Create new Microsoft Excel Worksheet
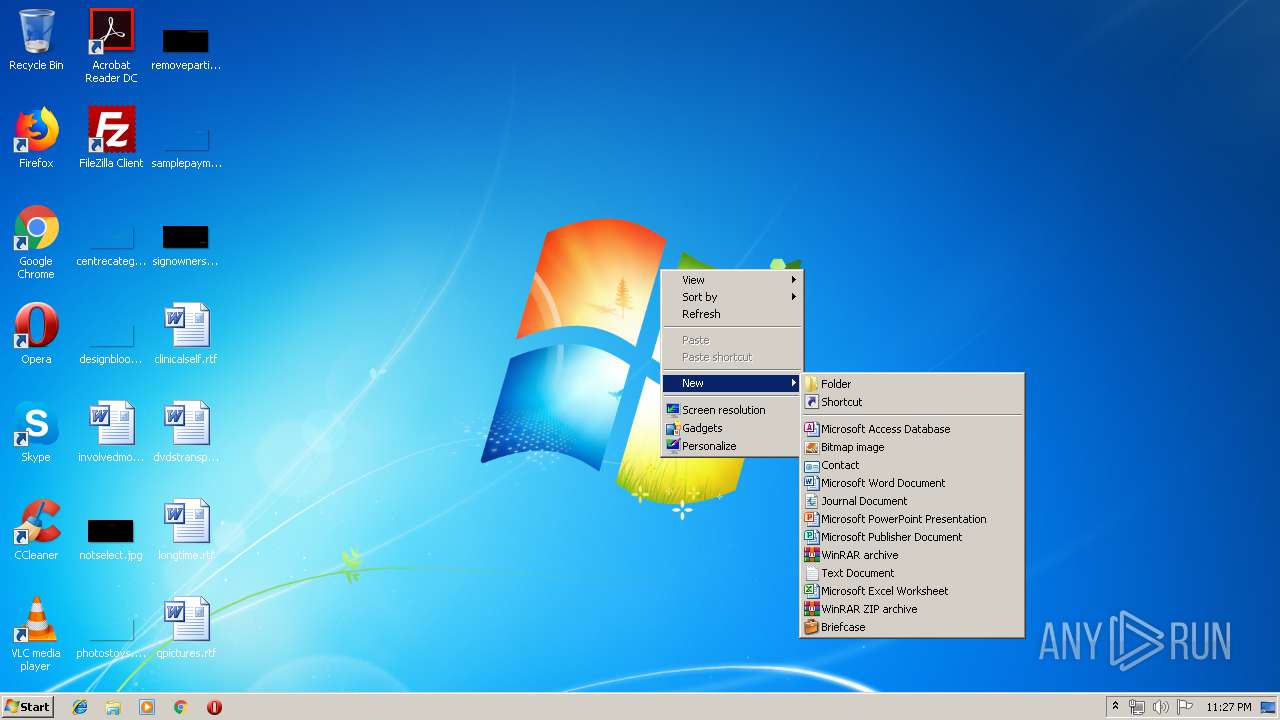The image size is (1280, 720). [x=912, y=591]
